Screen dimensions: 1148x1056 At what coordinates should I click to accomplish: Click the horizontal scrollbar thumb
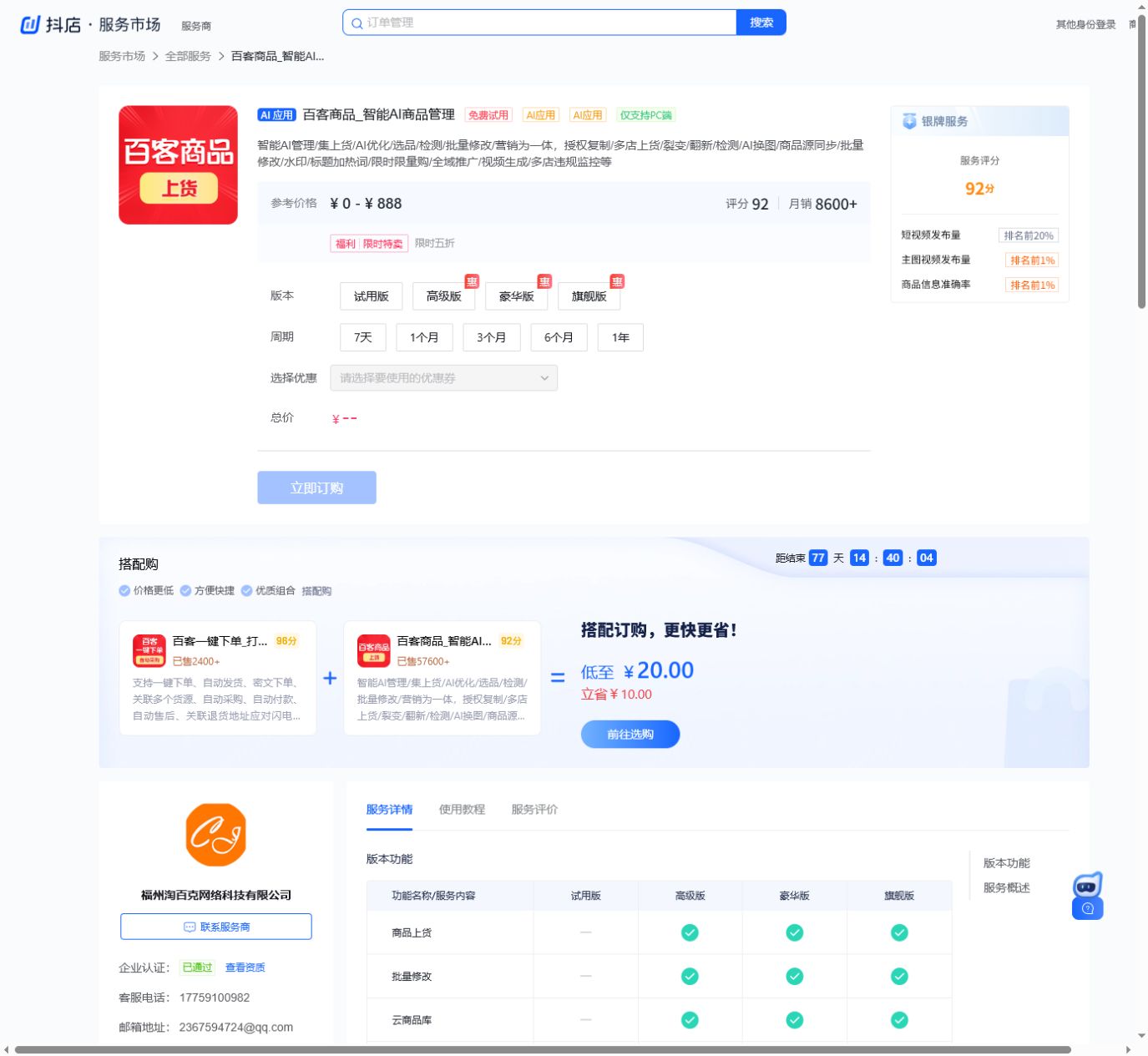[x=543, y=1050]
